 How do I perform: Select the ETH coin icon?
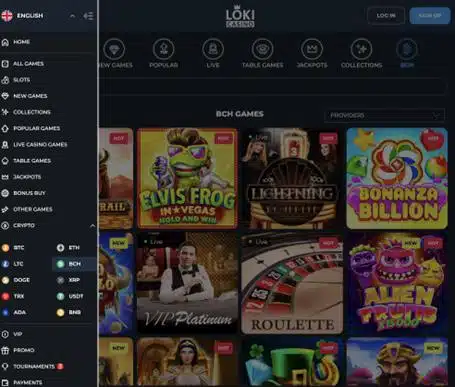(x=60, y=248)
